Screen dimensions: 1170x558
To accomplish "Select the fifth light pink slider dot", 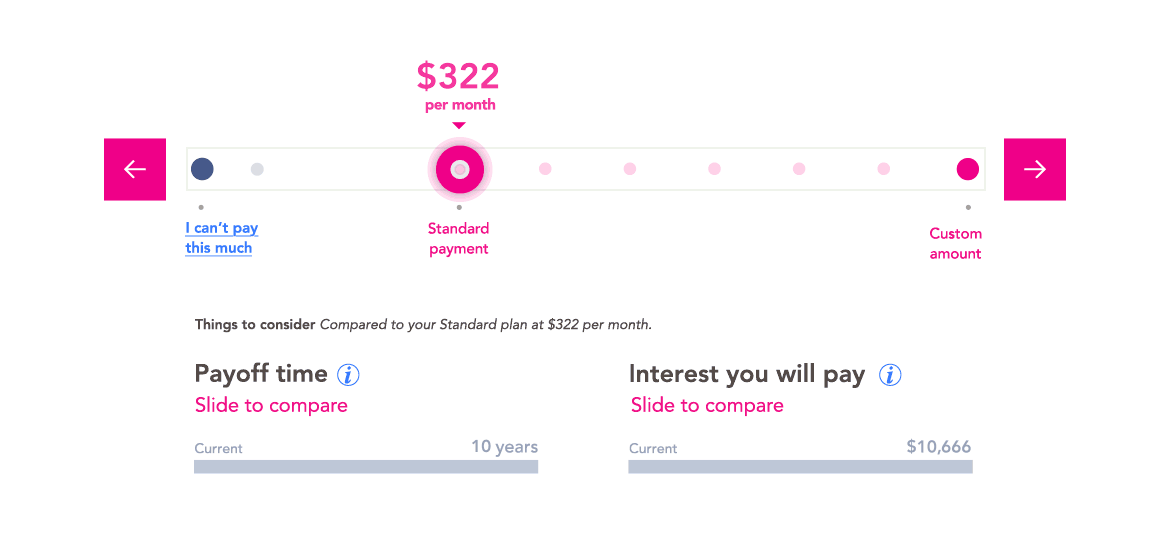I will tap(883, 169).
